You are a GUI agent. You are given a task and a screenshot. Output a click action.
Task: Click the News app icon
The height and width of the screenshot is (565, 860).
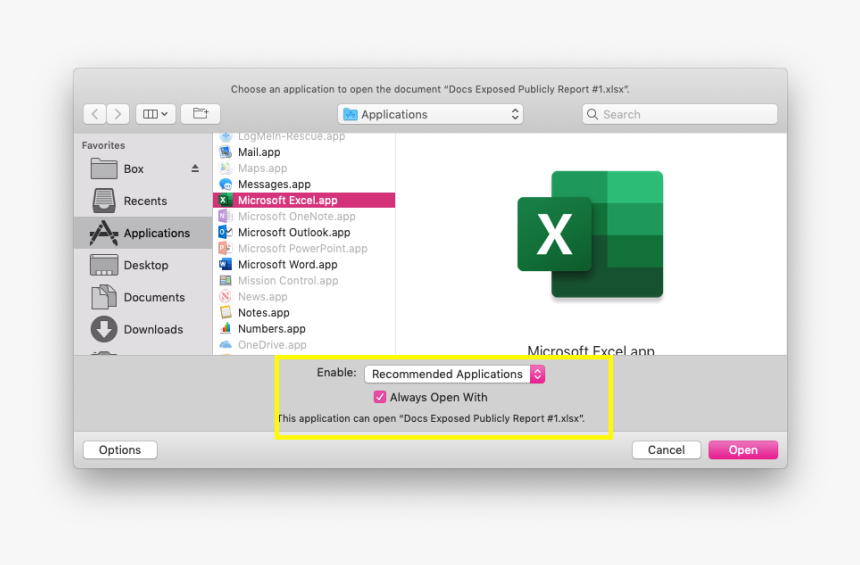click(225, 296)
